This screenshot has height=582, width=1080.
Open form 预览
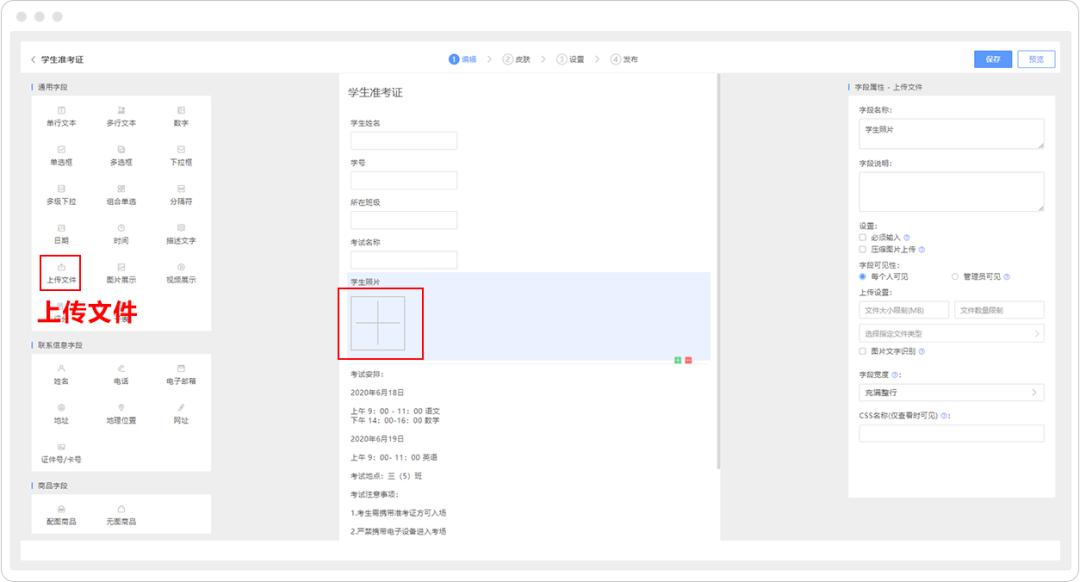tap(1035, 58)
